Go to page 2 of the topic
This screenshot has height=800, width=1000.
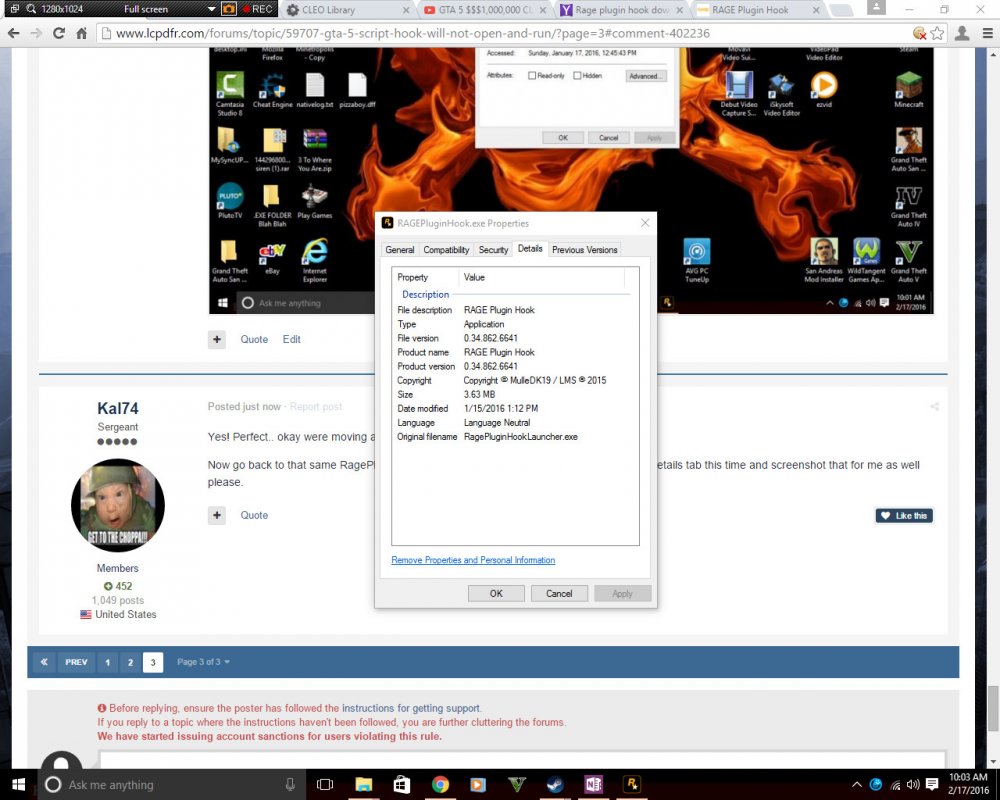tap(130, 662)
